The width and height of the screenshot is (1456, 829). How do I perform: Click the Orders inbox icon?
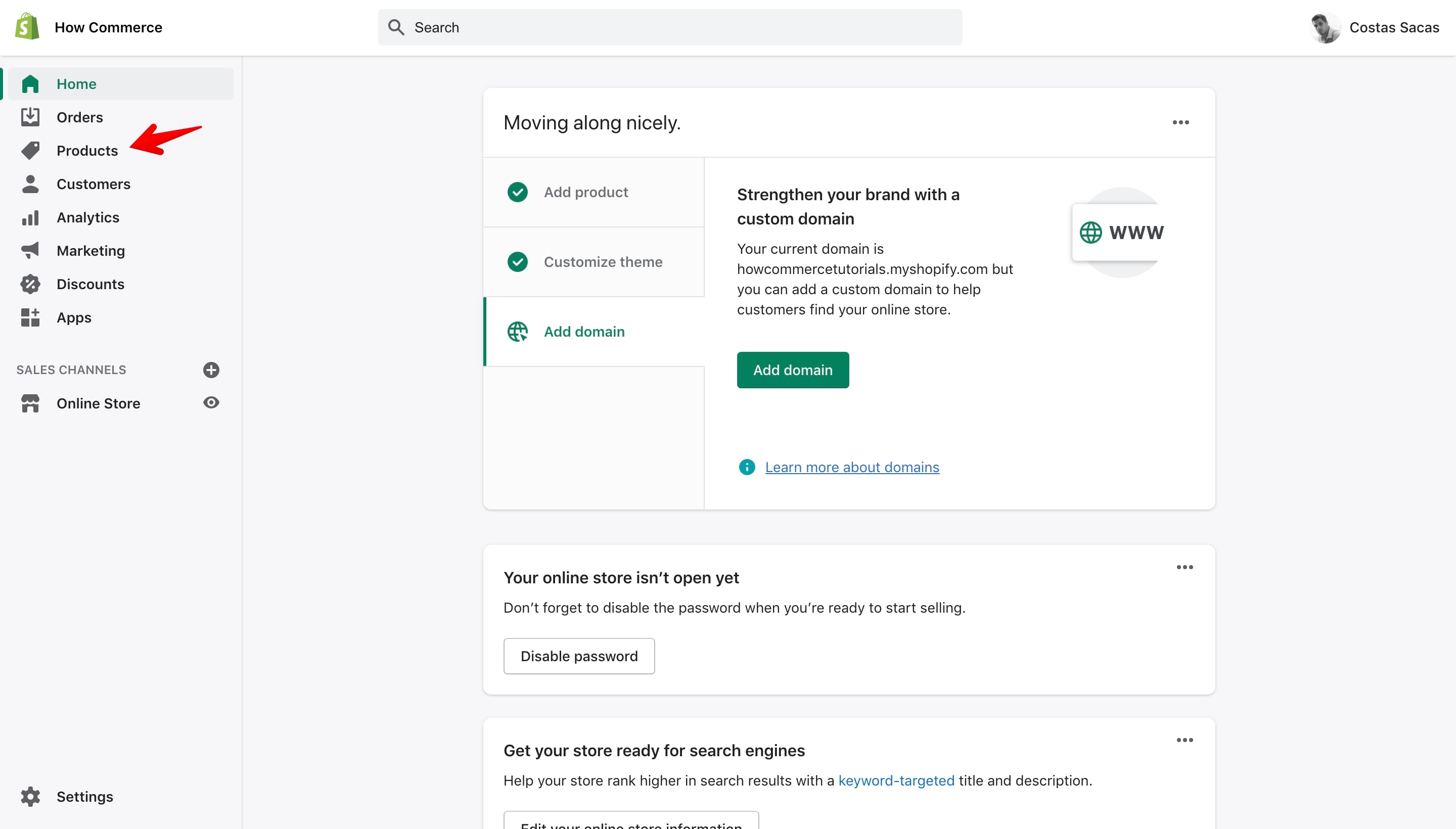pos(30,117)
